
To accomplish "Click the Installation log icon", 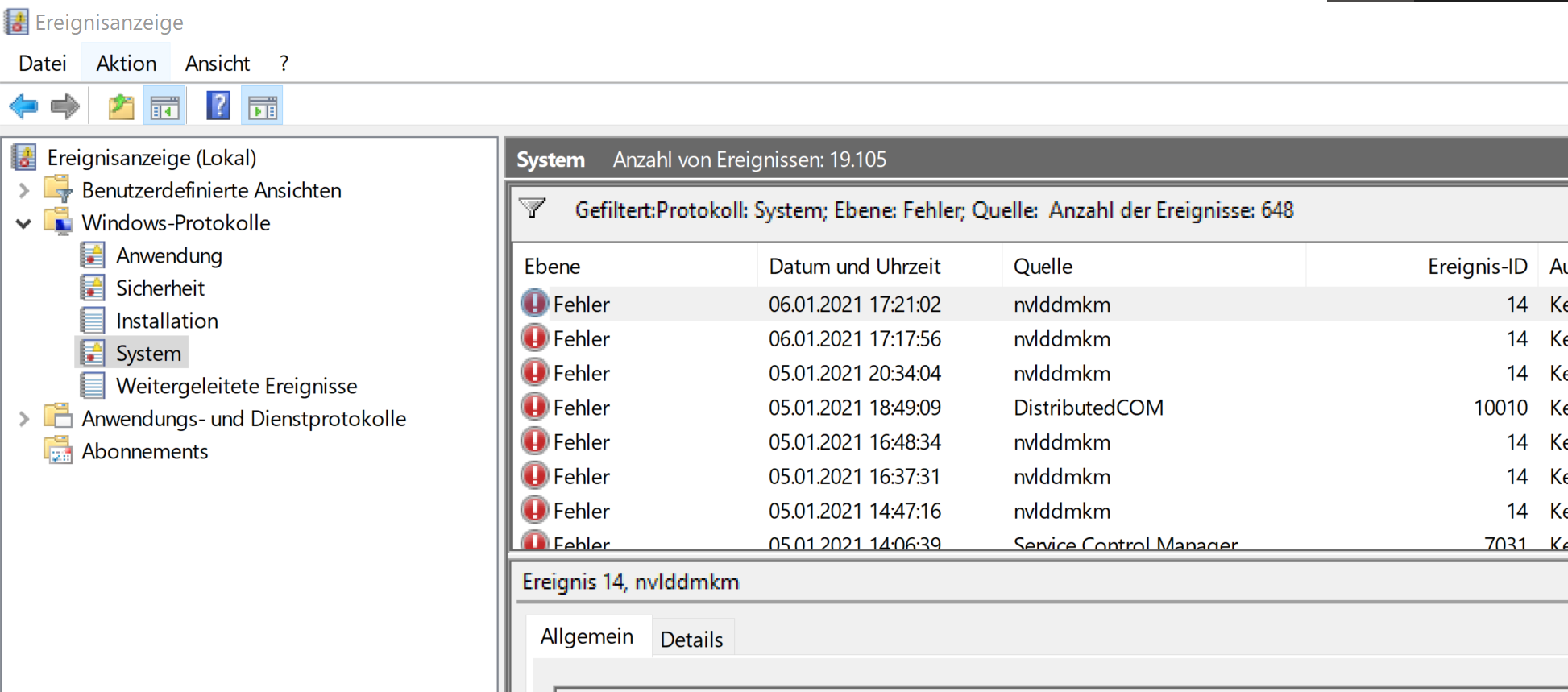I will [x=93, y=321].
